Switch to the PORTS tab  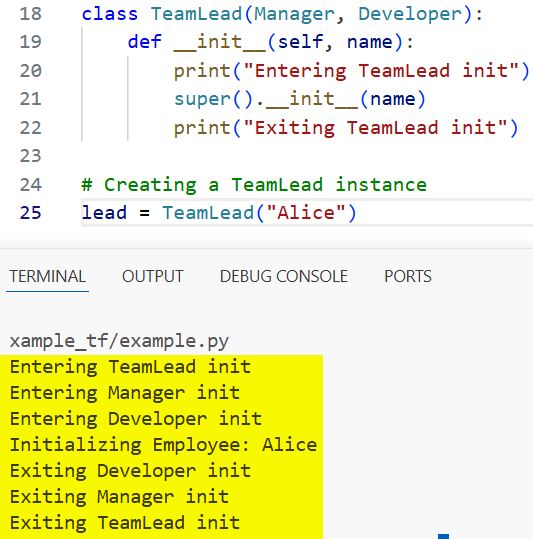tap(408, 276)
